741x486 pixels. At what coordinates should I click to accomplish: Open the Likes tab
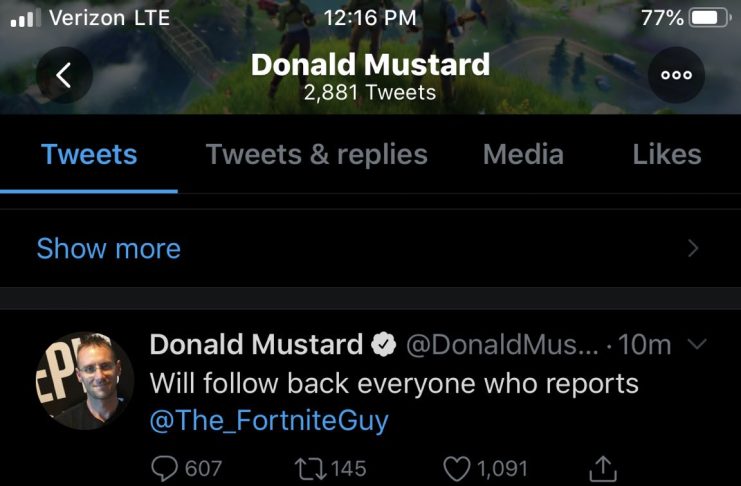(667, 155)
